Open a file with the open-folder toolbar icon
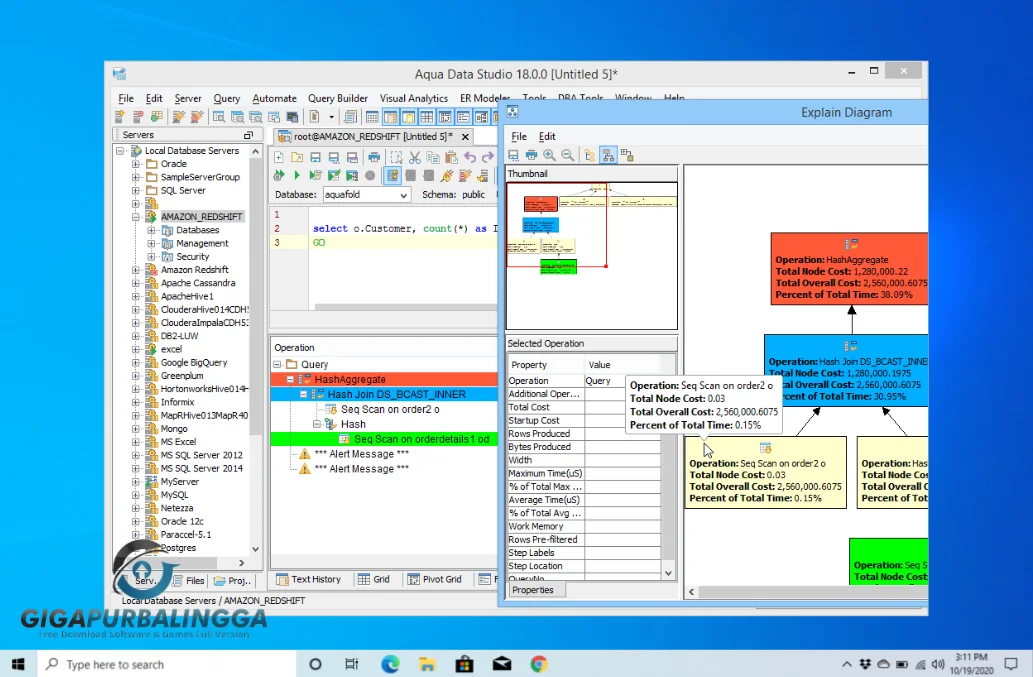Viewport: 1033px width, 677px height. tap(295, 157)
